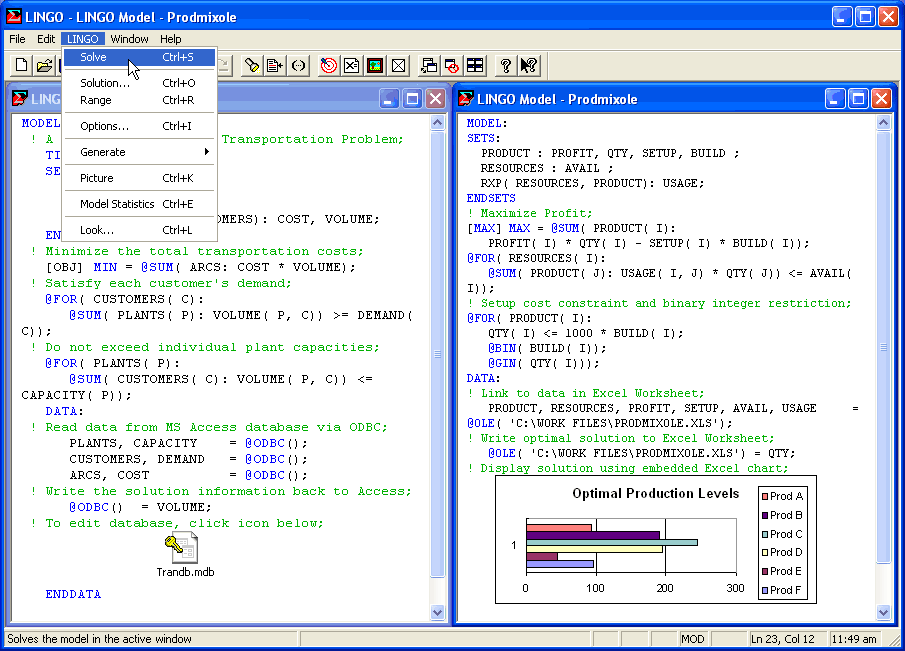Click the Picture toolbar icon
Image resolution: width=905 pixels, height=651 pixels.
point(375,65)
